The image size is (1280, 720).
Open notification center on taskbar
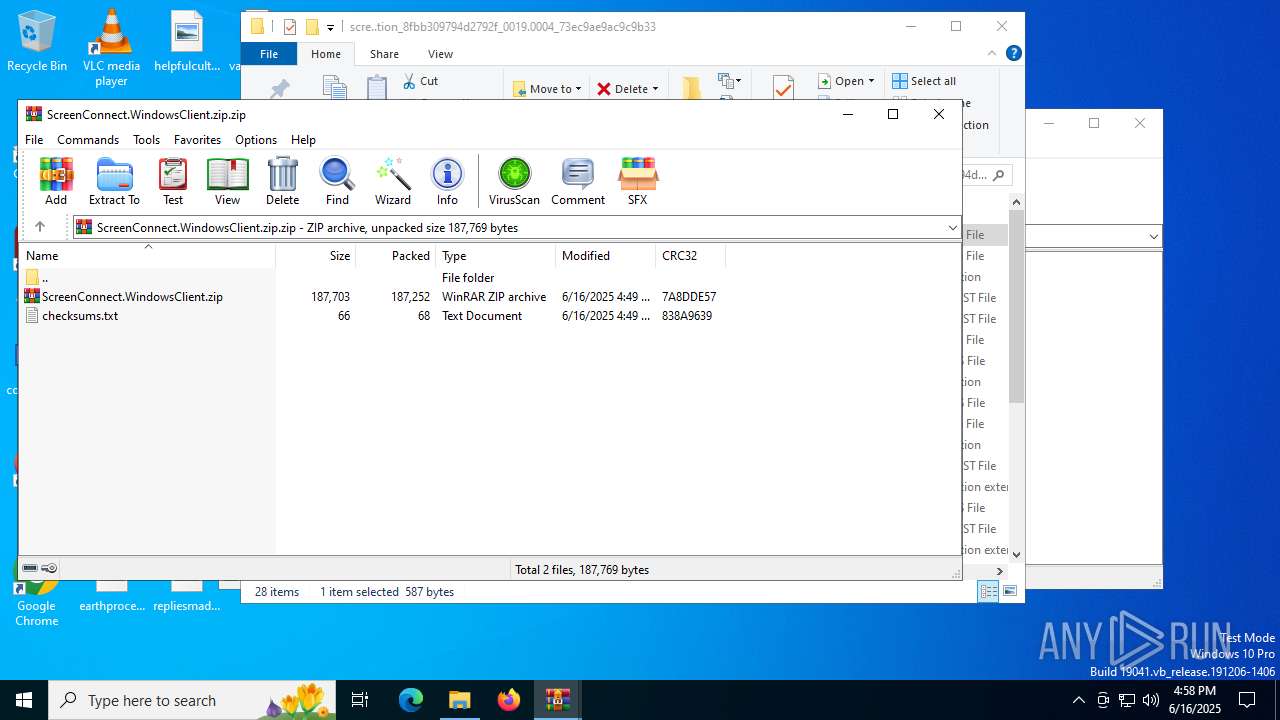1247,700
